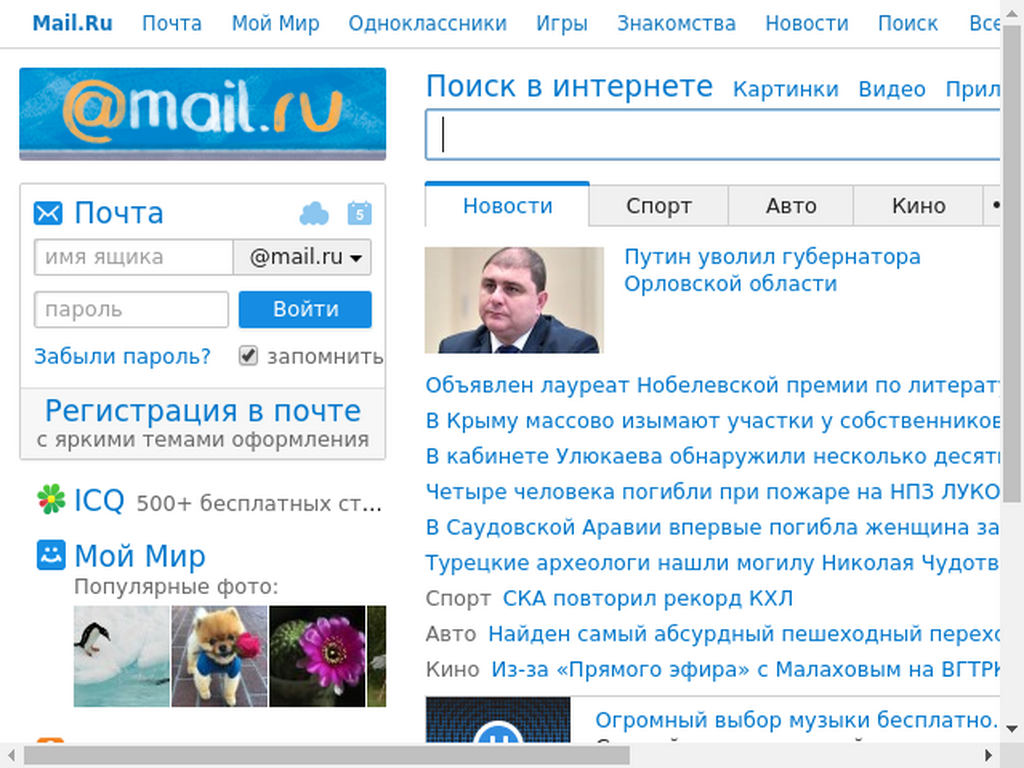This screenshot has height=768, width=1024.
Task: Open the Мой Мир heading link
Action: [x=140, y=556]
